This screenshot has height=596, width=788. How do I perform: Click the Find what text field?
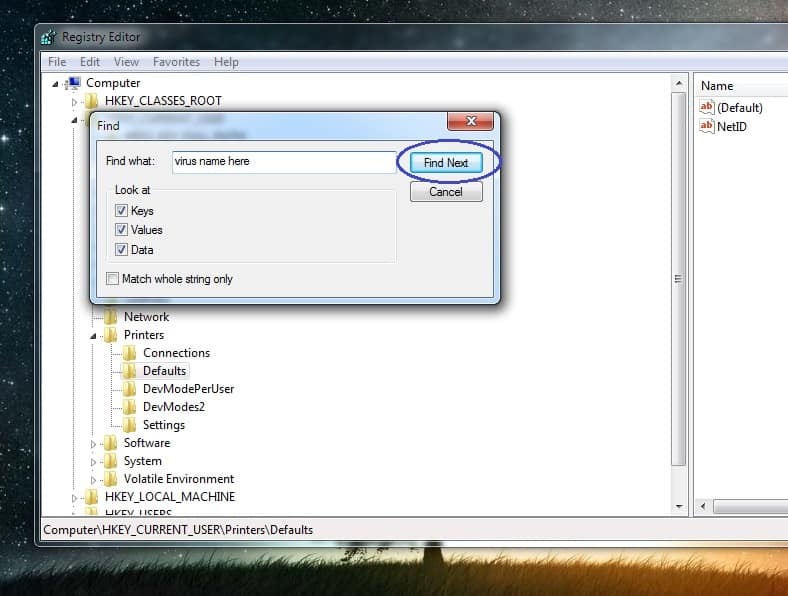tap(284, 162)
